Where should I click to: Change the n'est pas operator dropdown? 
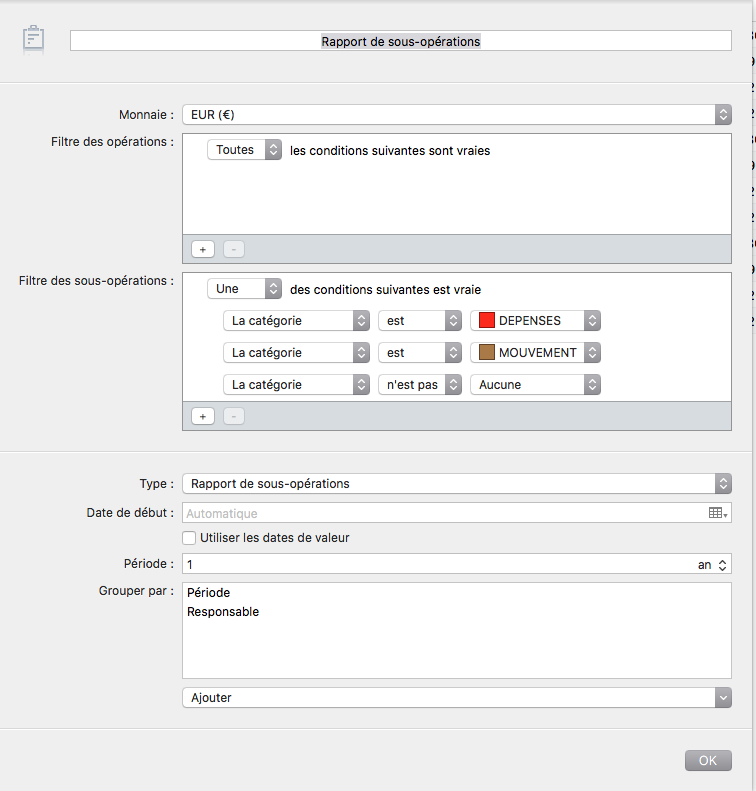[x=420, y=384]
